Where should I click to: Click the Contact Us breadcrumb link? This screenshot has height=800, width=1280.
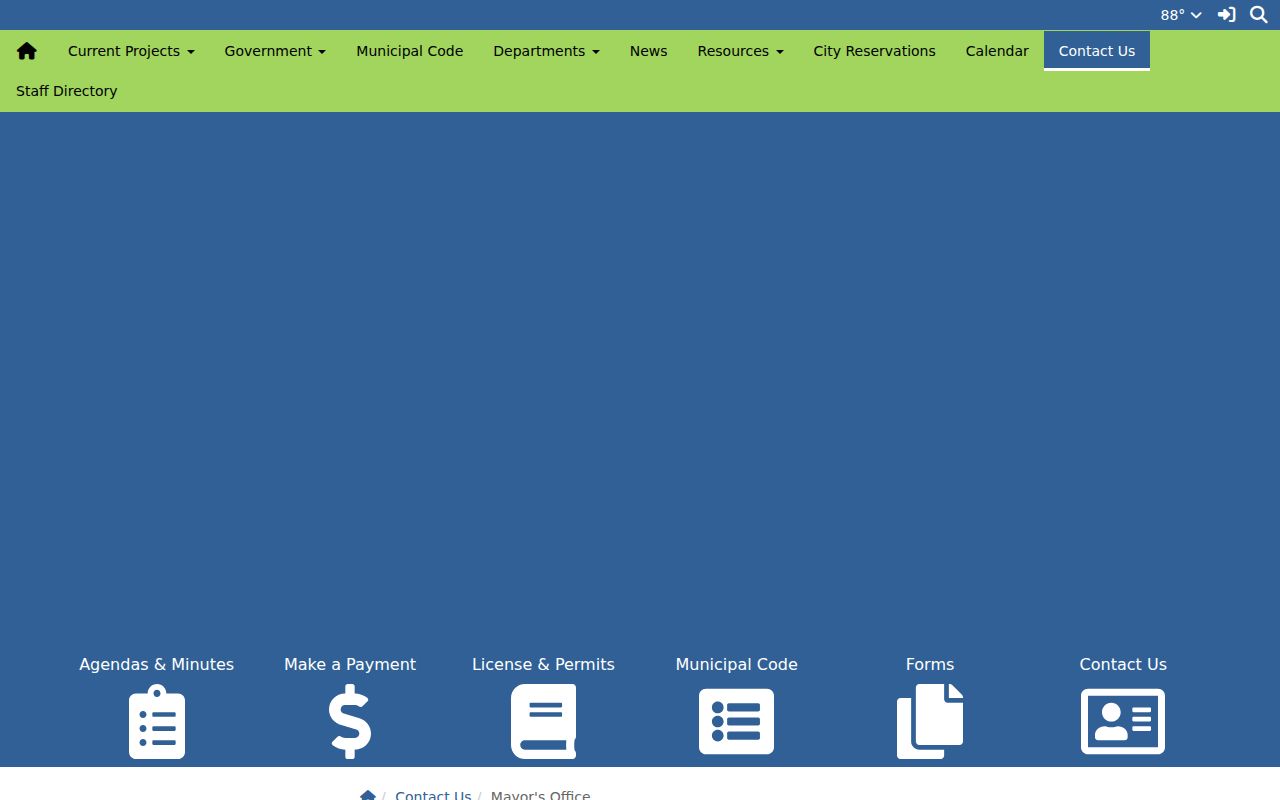click(433, 795)
